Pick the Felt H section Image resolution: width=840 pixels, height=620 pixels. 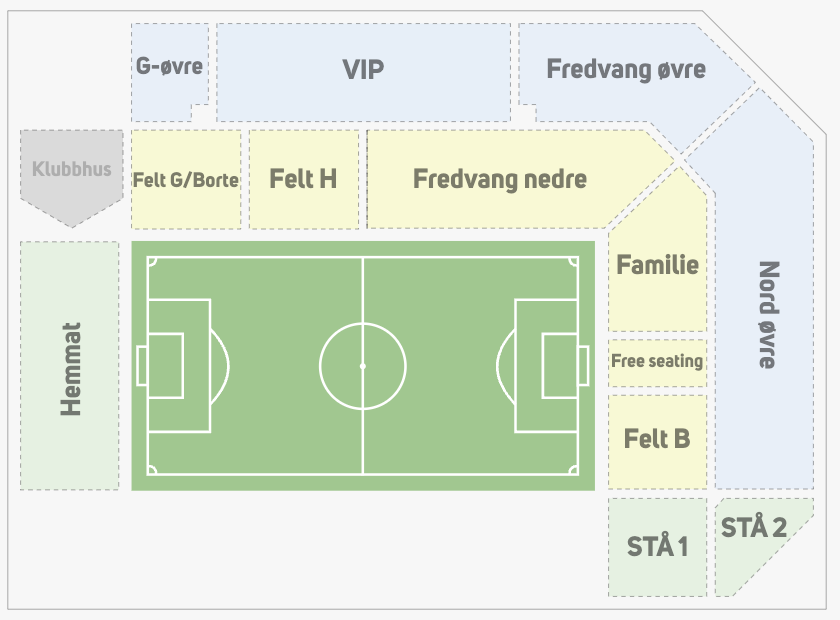pyautogui.click(x=304, y=179)
